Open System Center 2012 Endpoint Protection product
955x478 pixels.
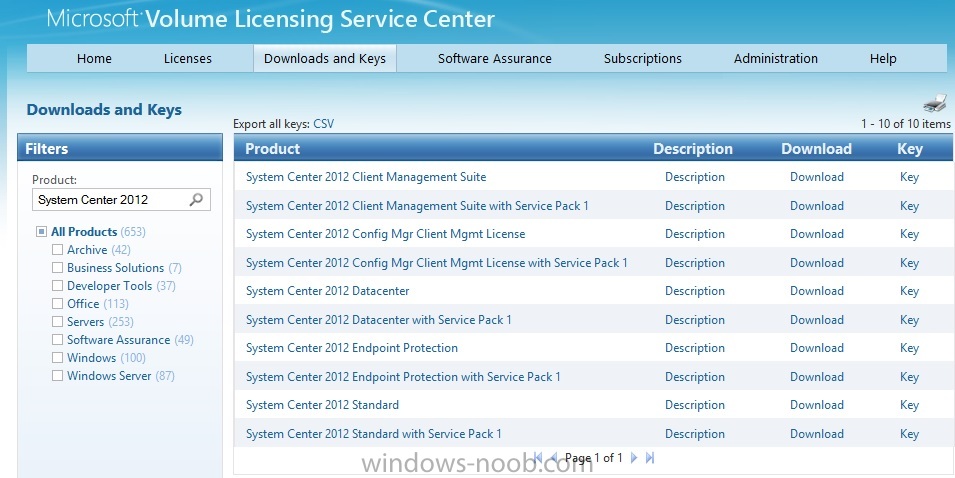(351, 348)
